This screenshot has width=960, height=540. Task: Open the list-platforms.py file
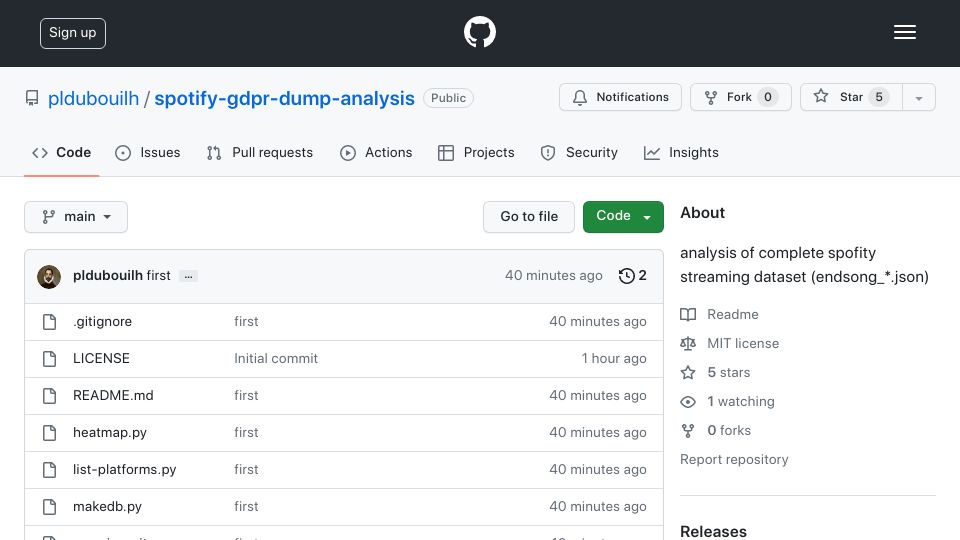(x=124, y=470)
